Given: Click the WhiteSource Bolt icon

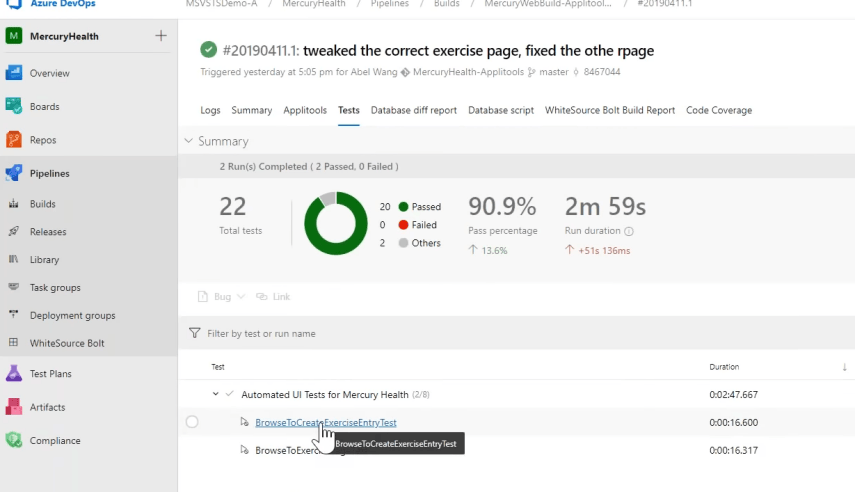Looking at the screenshot, I should (14, 343).
